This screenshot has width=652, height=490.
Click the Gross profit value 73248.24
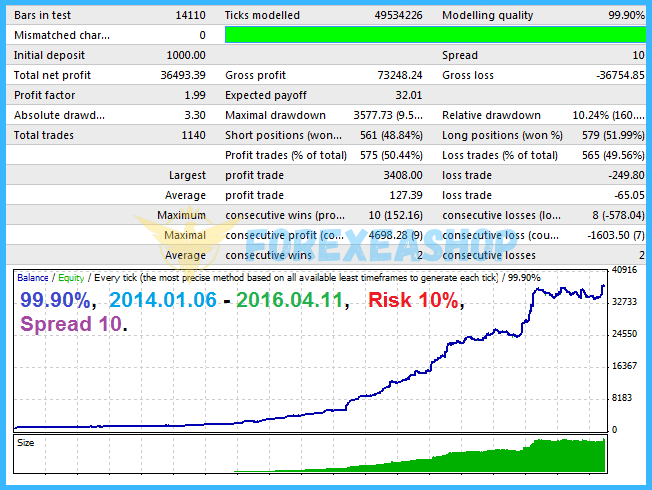(397, 75)
